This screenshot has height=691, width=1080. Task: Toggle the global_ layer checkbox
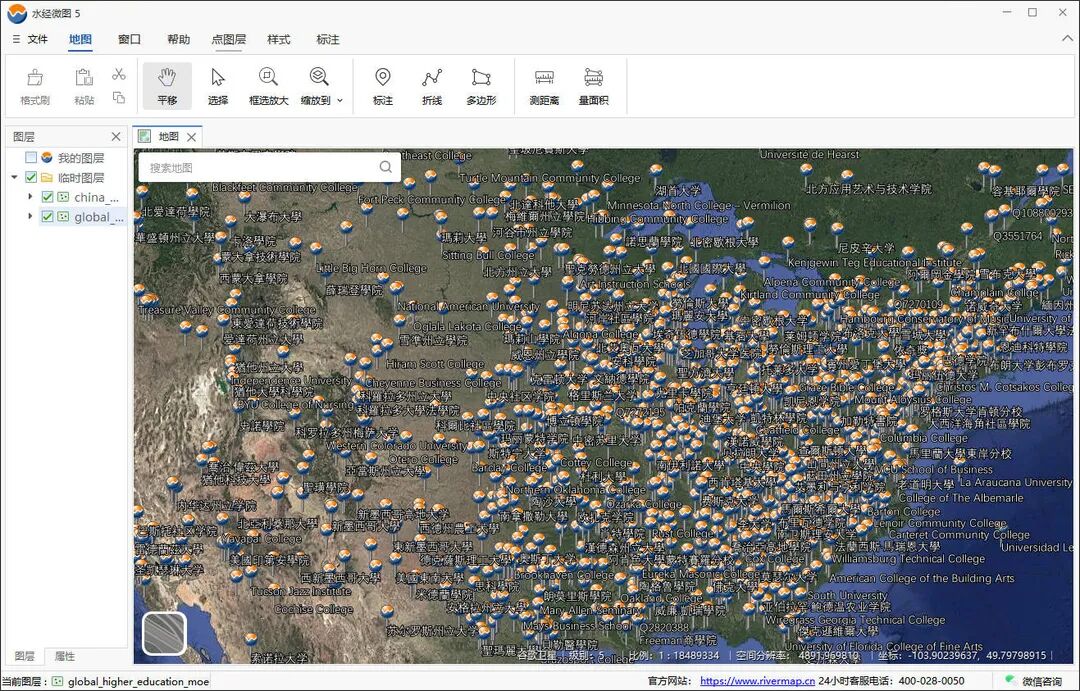(48, 217)
